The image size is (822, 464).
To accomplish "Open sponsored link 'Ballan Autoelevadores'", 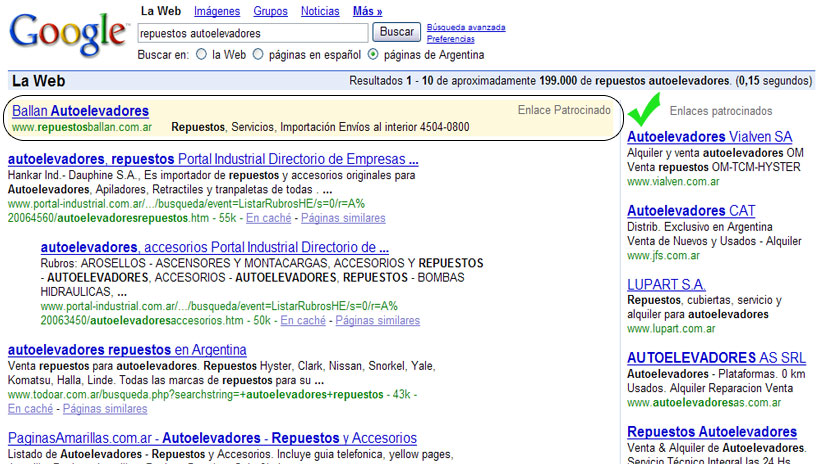I will click(x=80, y=111).
